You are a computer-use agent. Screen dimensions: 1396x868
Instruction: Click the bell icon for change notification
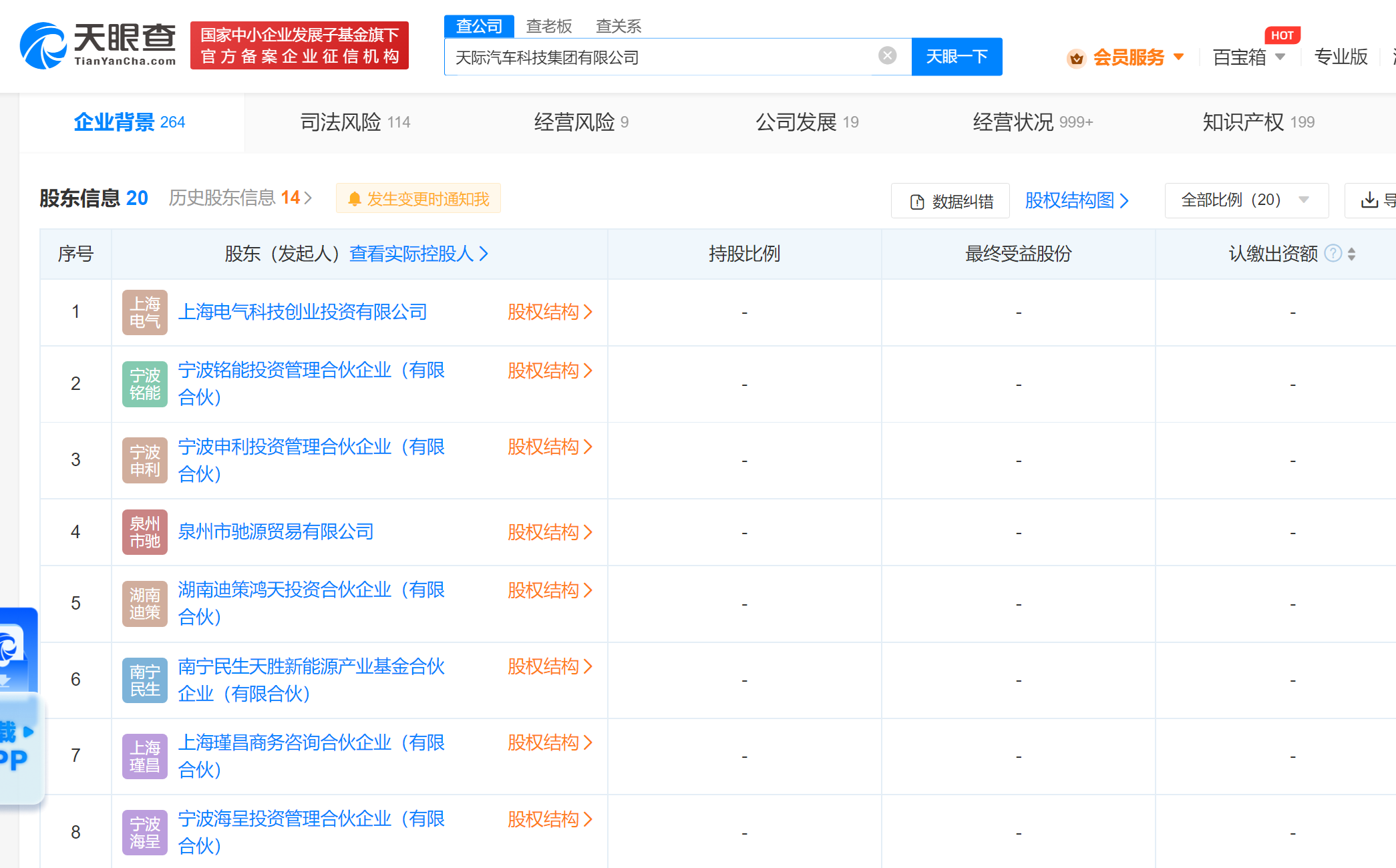tap(355, 199)
